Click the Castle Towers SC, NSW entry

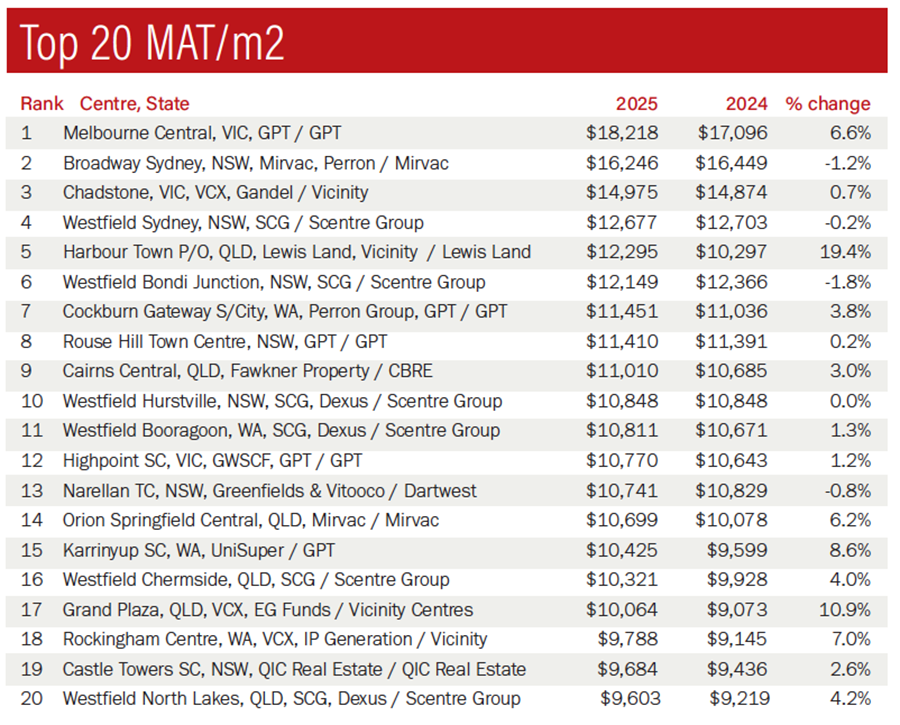point(294,669)
